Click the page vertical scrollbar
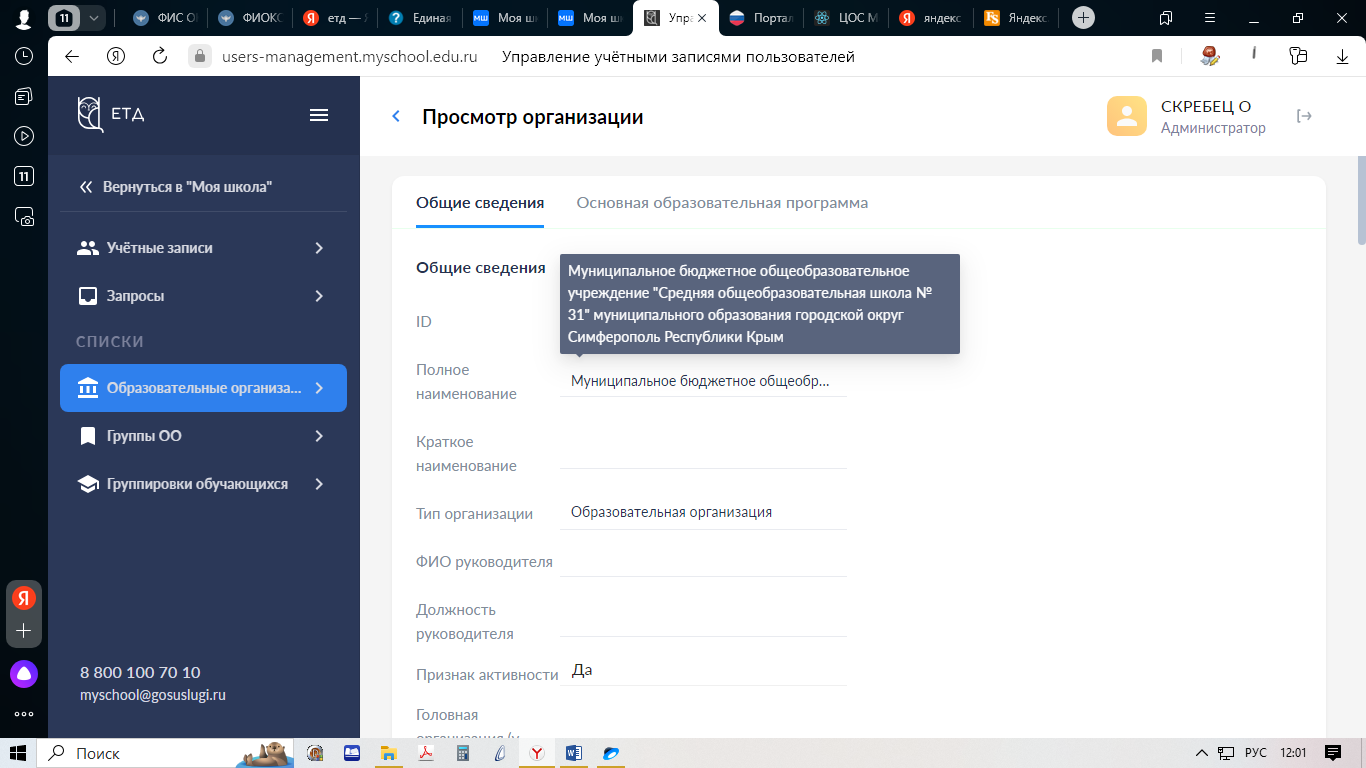This screenshot has width=1366, height=768. 1360,200
